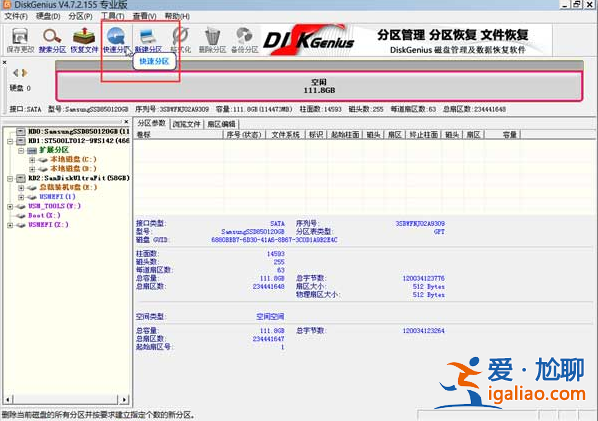This screenshot has height=421, width=598.
Task: Click the 卷标 column header
Action: pos(179,135)
